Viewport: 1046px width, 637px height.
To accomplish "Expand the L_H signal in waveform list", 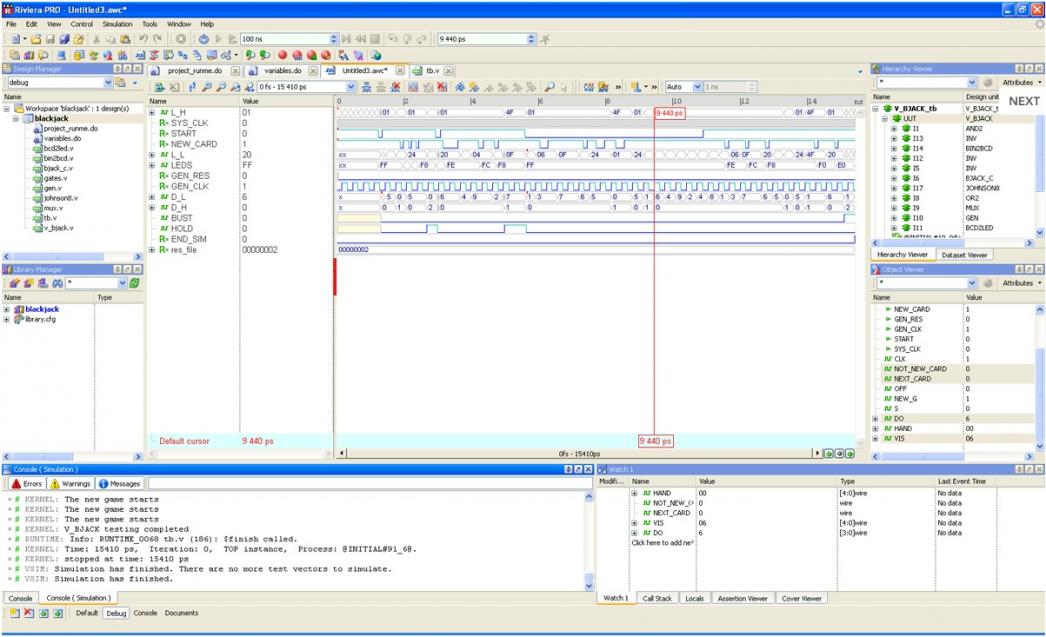I will [152, 113].
